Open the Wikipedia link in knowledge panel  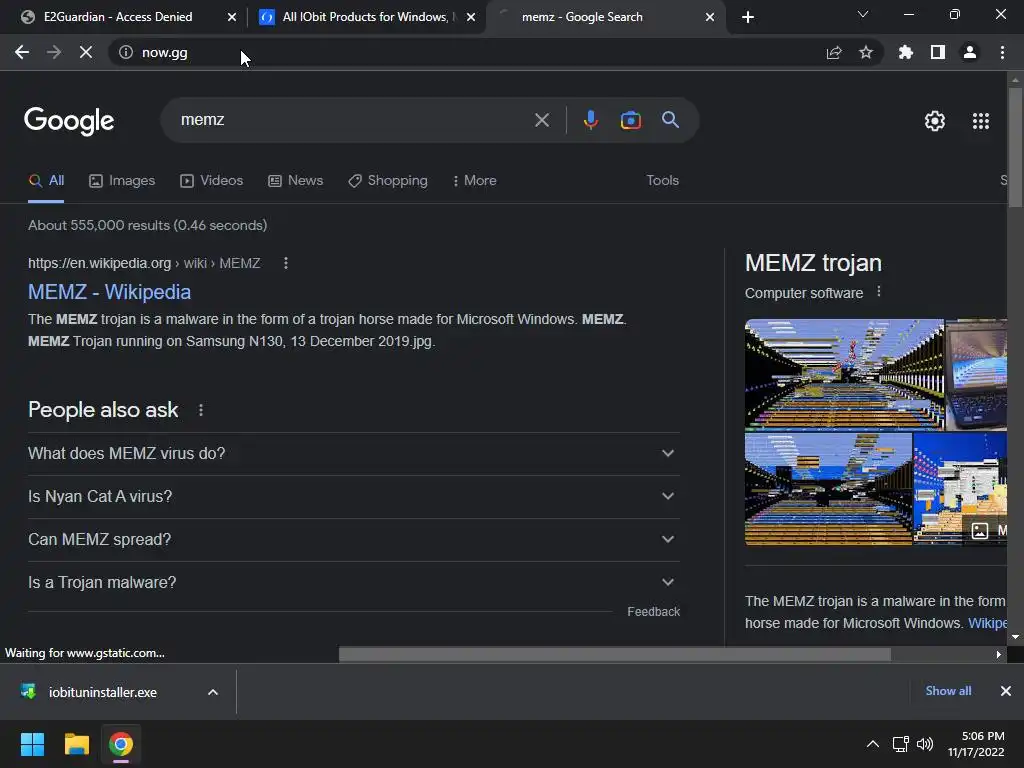pos(987,623)
